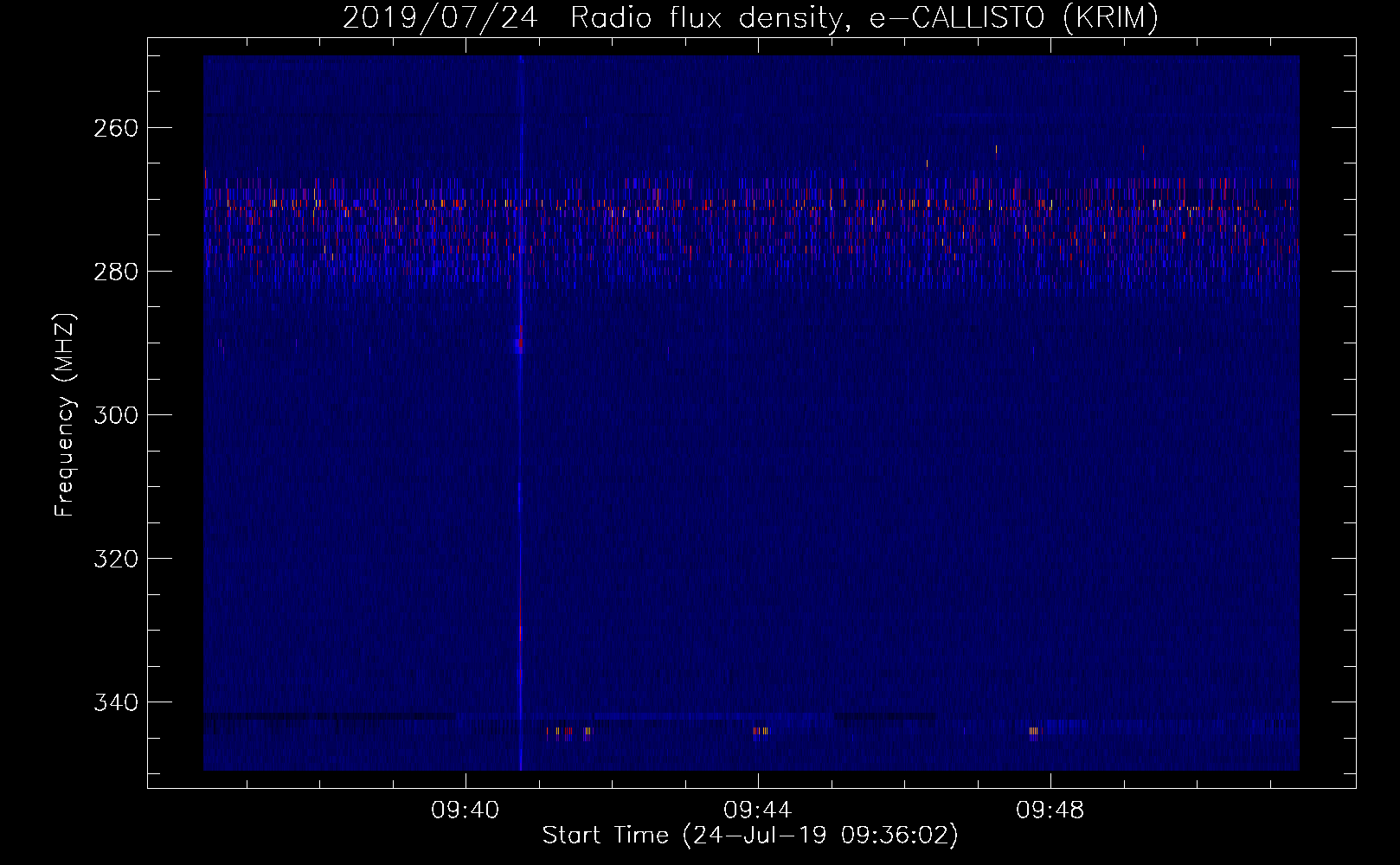Click the plot title "2019/07/24 Radio flux density, e-CALLISTO (KRIM)"
Screen dimensions: 1400x865
(750, 18)
